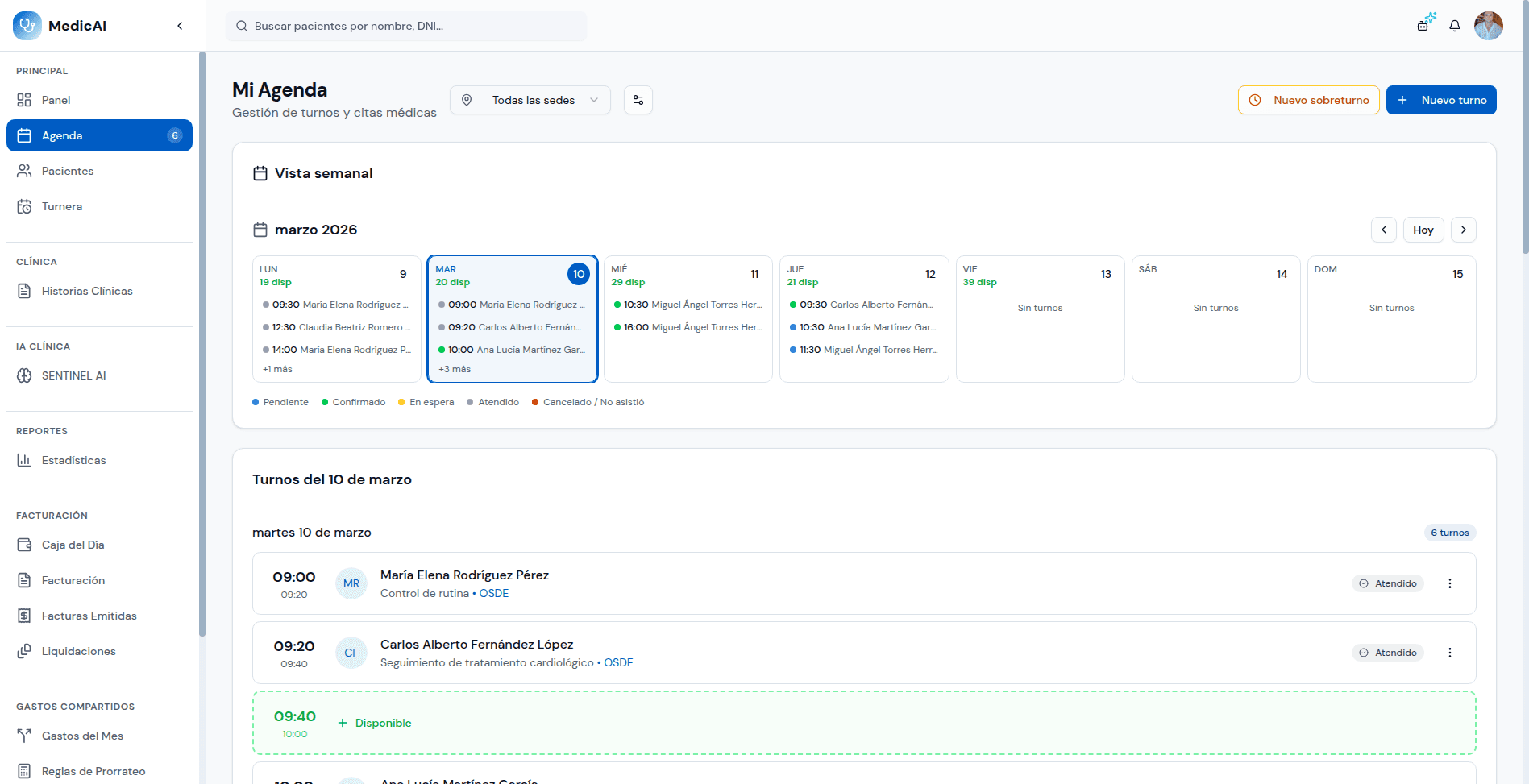
Task: Expand the Todas las sedes dropdown
Action: tap(530, 100)
